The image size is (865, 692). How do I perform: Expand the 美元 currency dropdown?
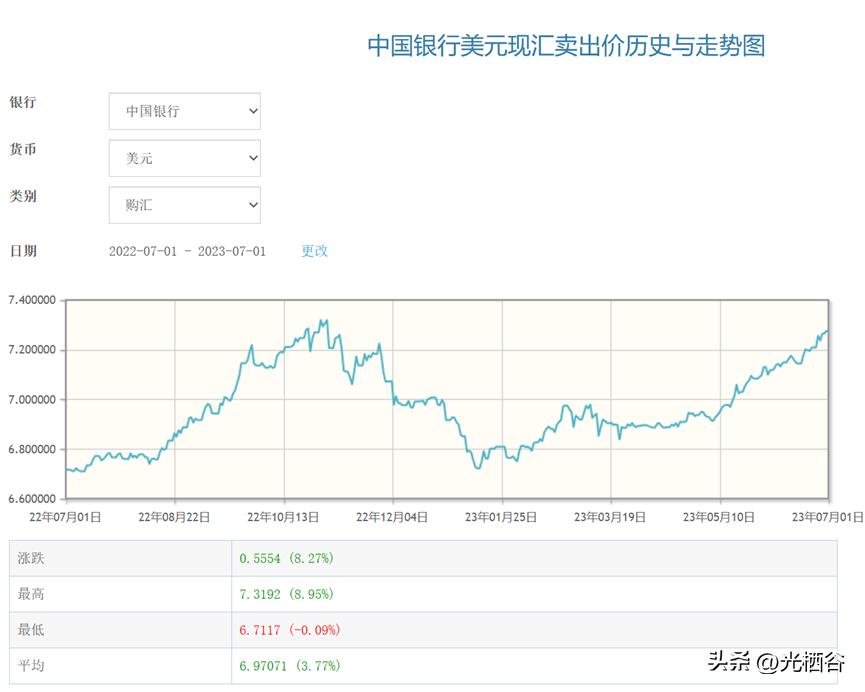[184, 158]
